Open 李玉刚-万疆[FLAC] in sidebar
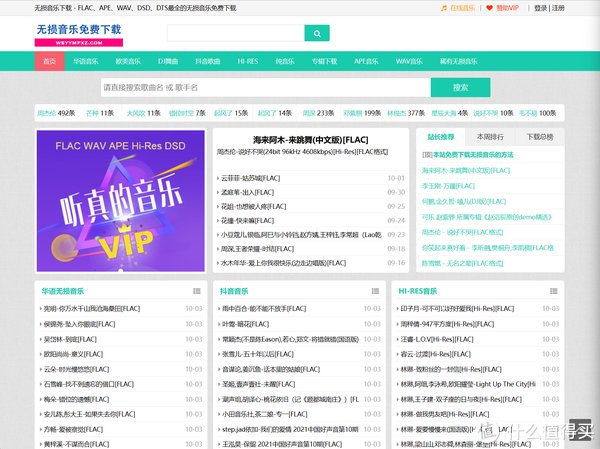Viewport: 600px width, 449px height. (x=448, y=186)
